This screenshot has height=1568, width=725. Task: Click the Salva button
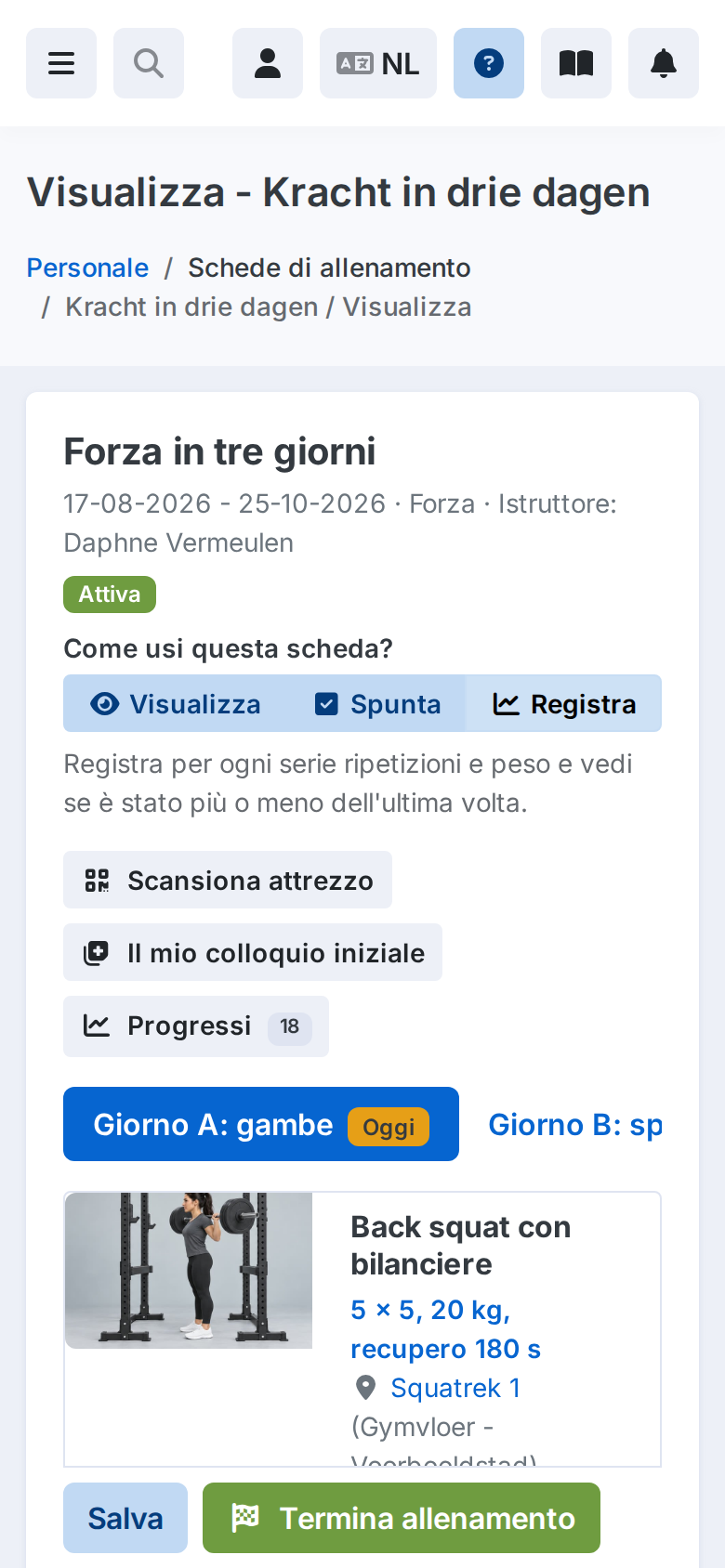(125, 1518)
